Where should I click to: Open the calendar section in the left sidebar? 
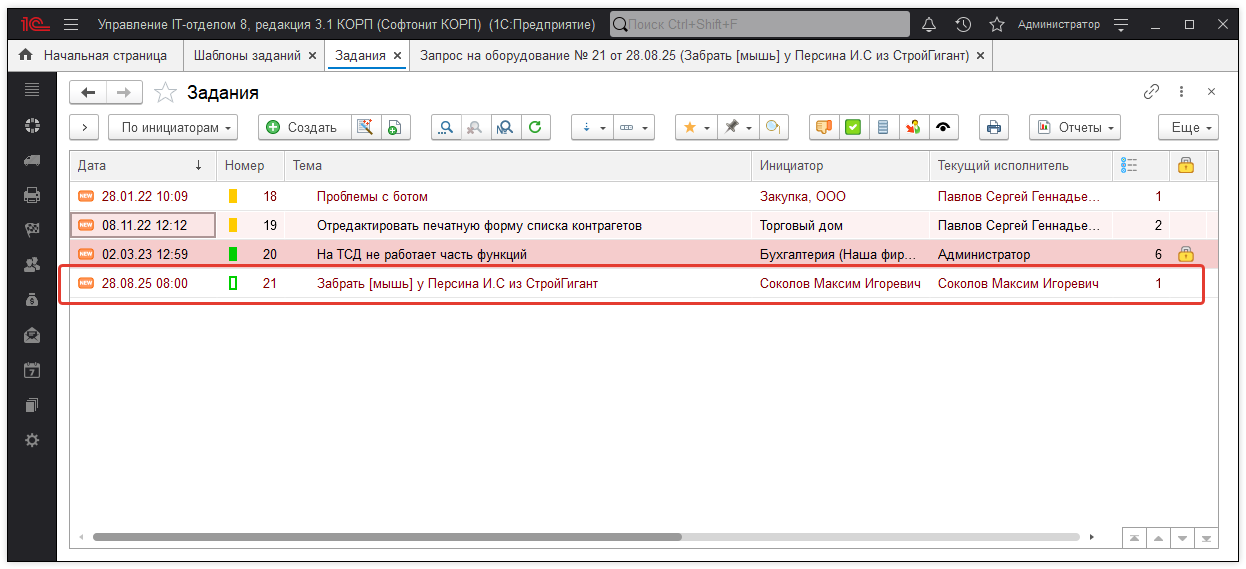[32, 370]
